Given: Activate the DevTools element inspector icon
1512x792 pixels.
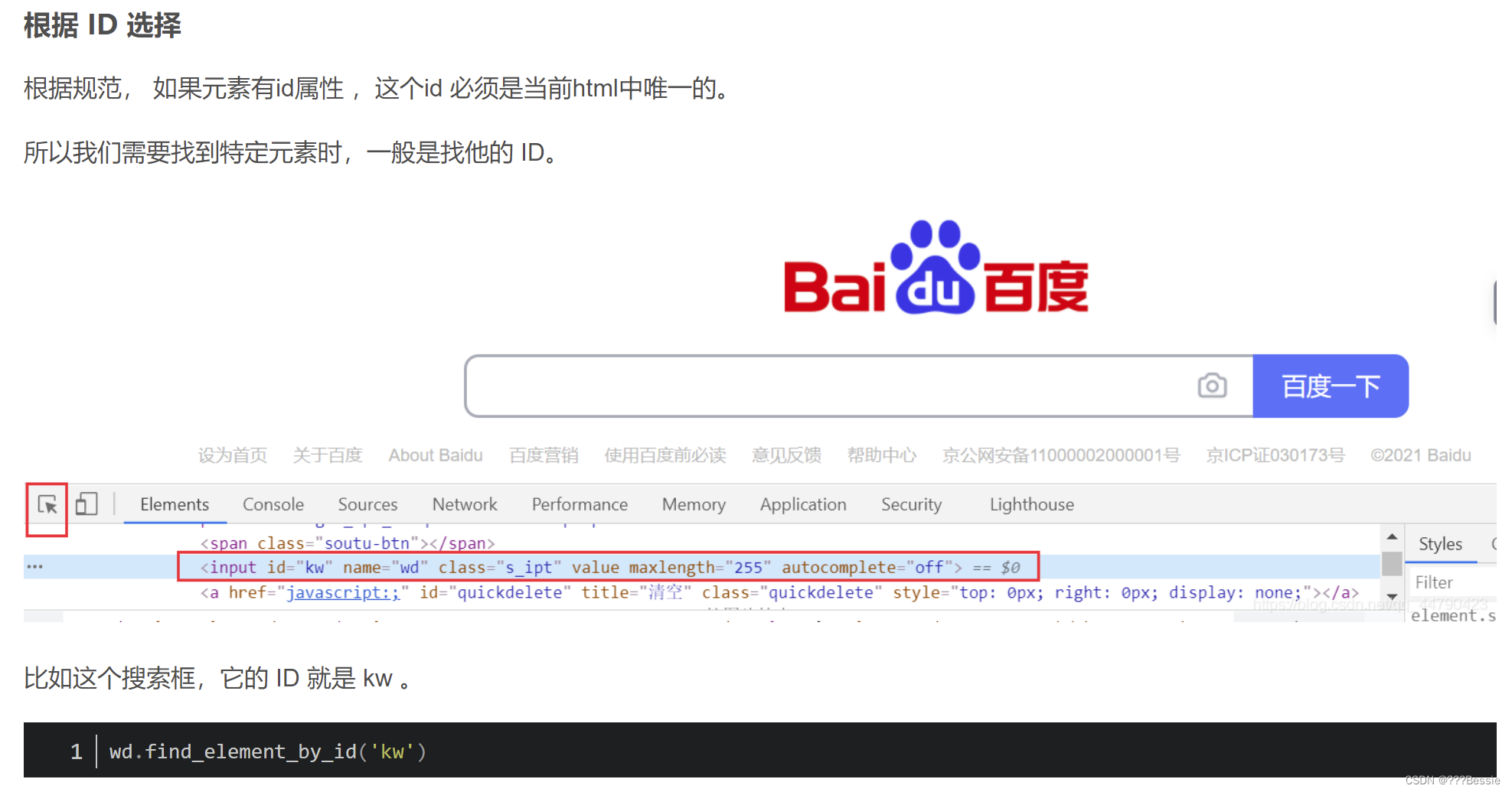Looking at the screenshot, I should point(47,505).
